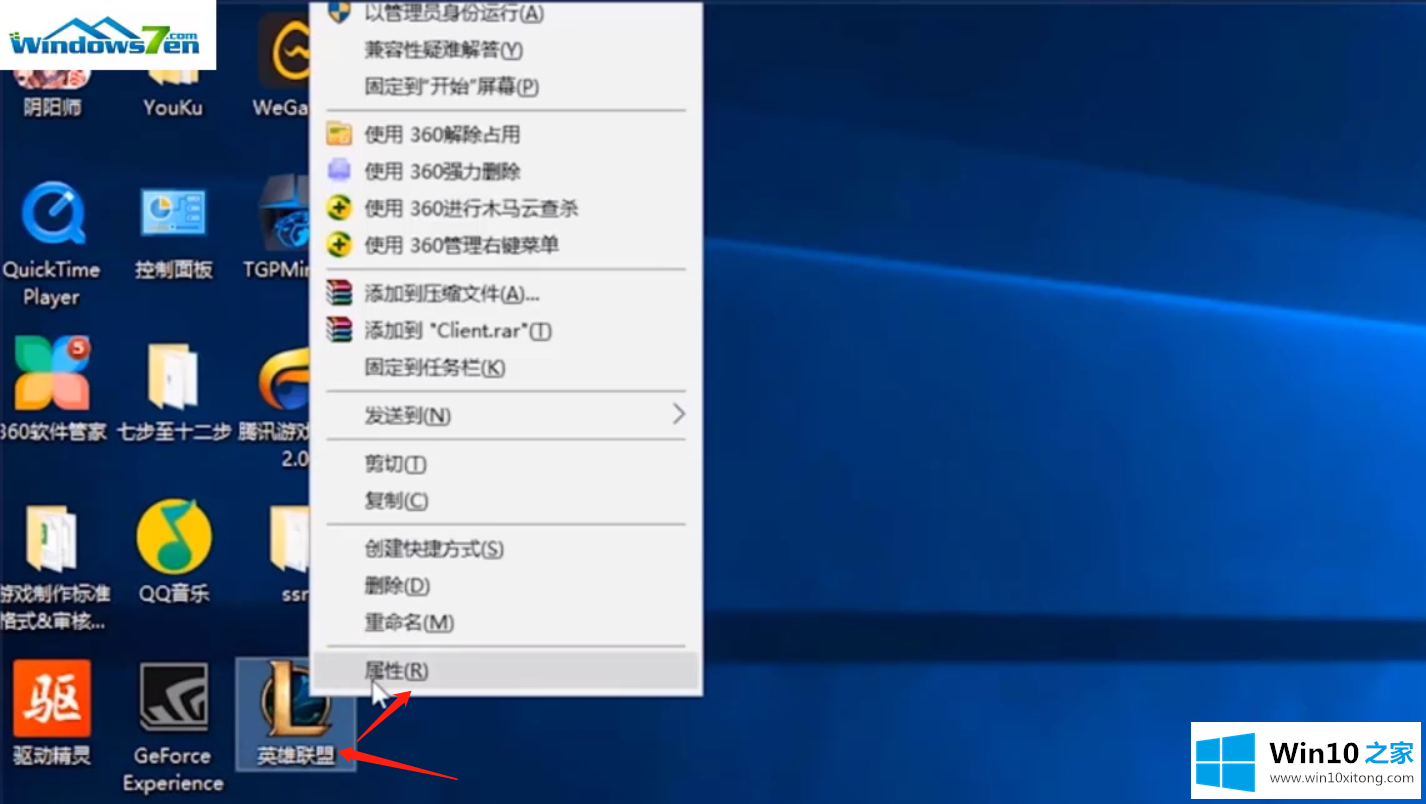This screenshot has width=1426, height=804.
Task: Choose 兼容性疑难解答(Y) menu entry
Action: [506, 49]
